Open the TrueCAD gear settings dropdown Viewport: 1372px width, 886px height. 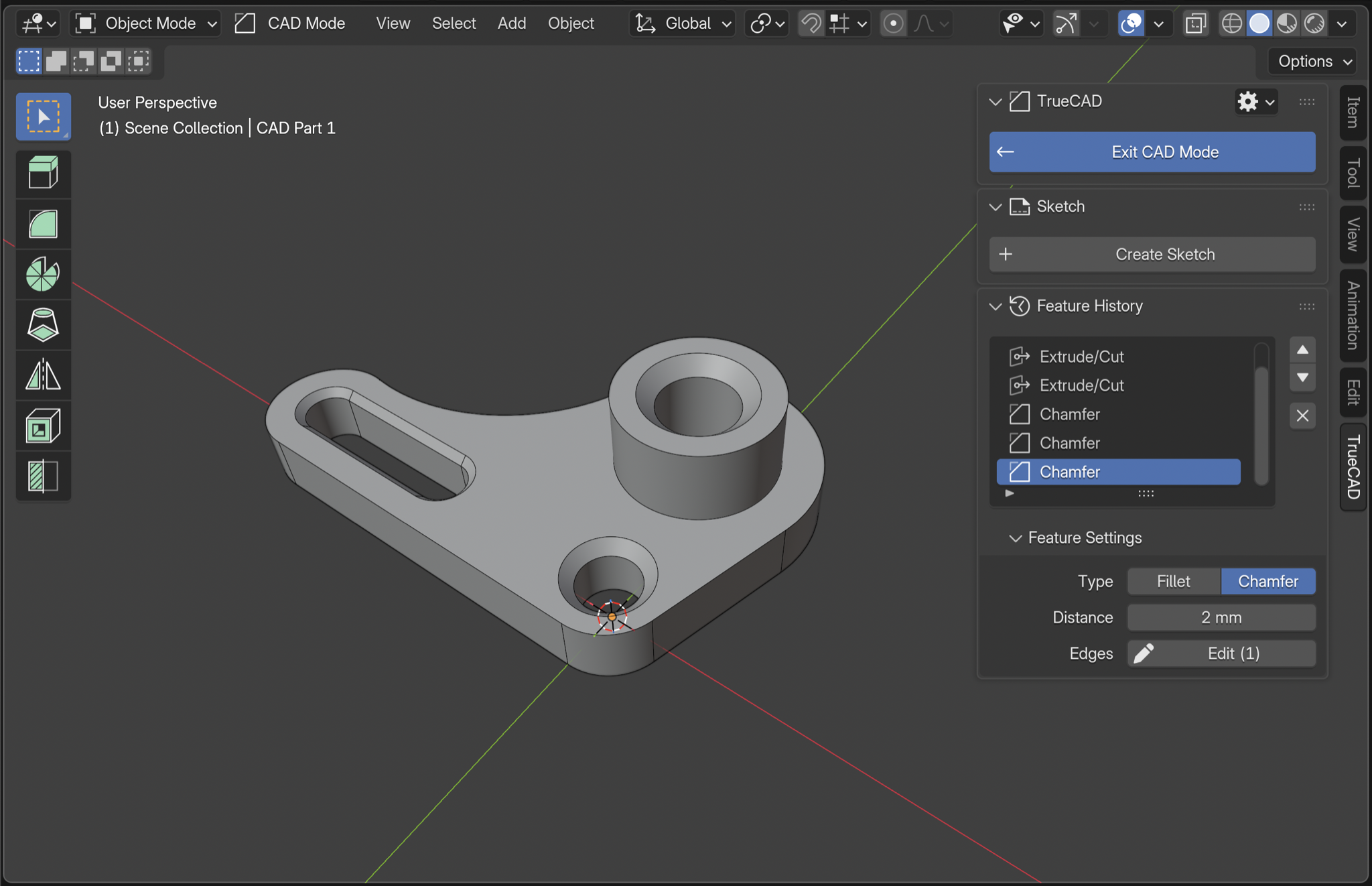[x=1256, y=102]
